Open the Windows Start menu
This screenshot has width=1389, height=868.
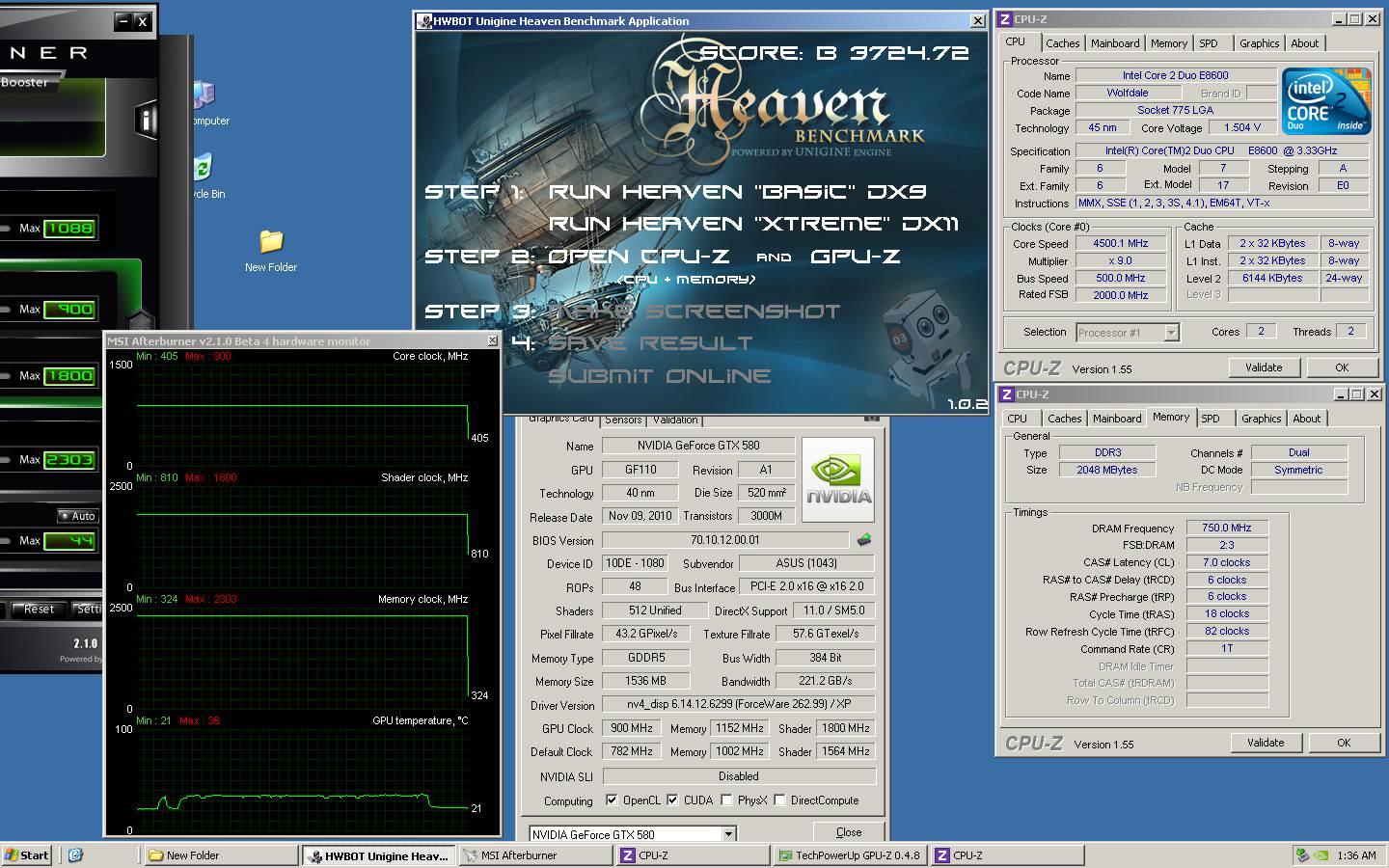pos(28,855)
